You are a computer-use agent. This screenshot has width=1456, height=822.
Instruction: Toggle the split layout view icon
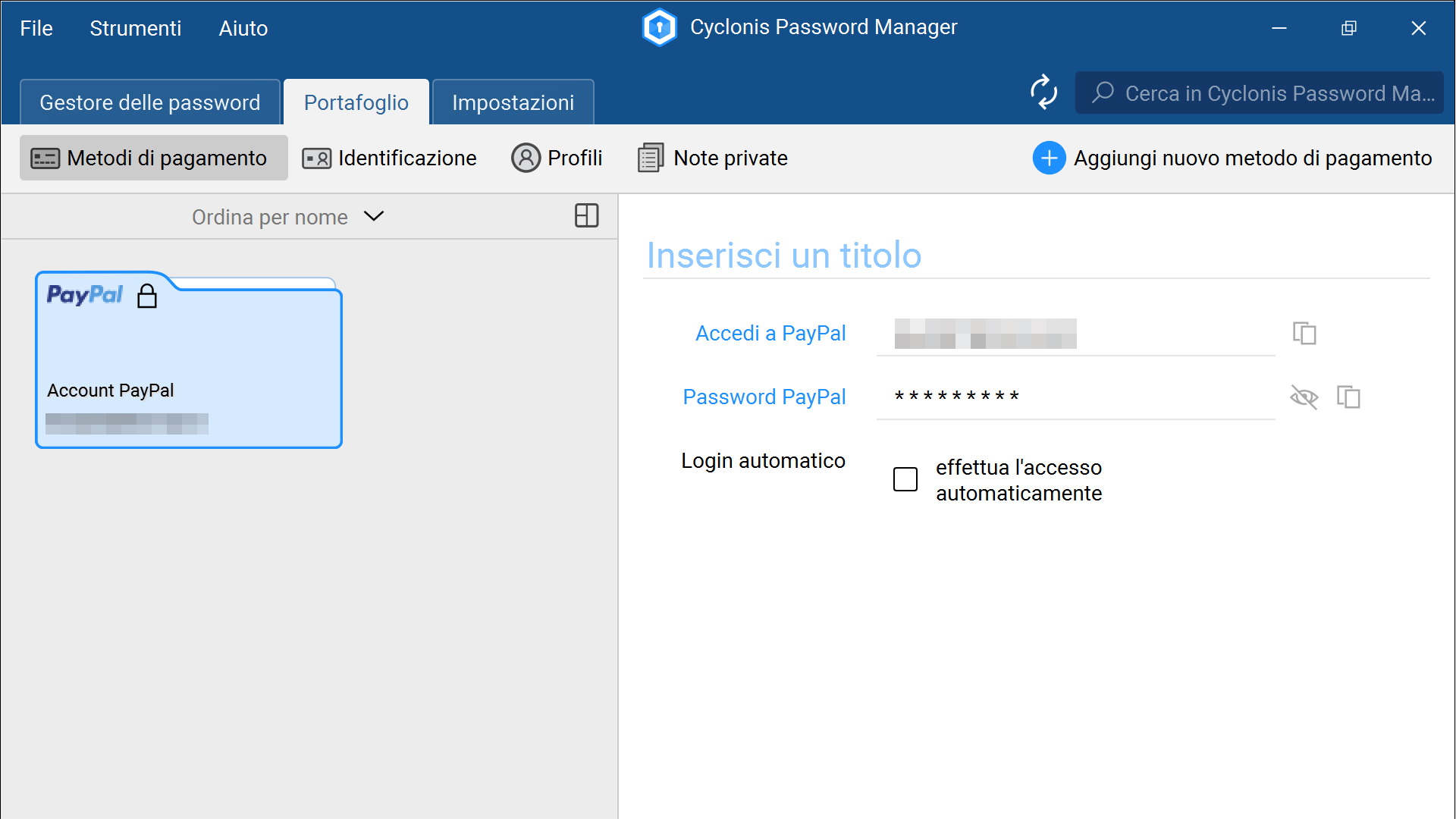[x=586, y=216]
